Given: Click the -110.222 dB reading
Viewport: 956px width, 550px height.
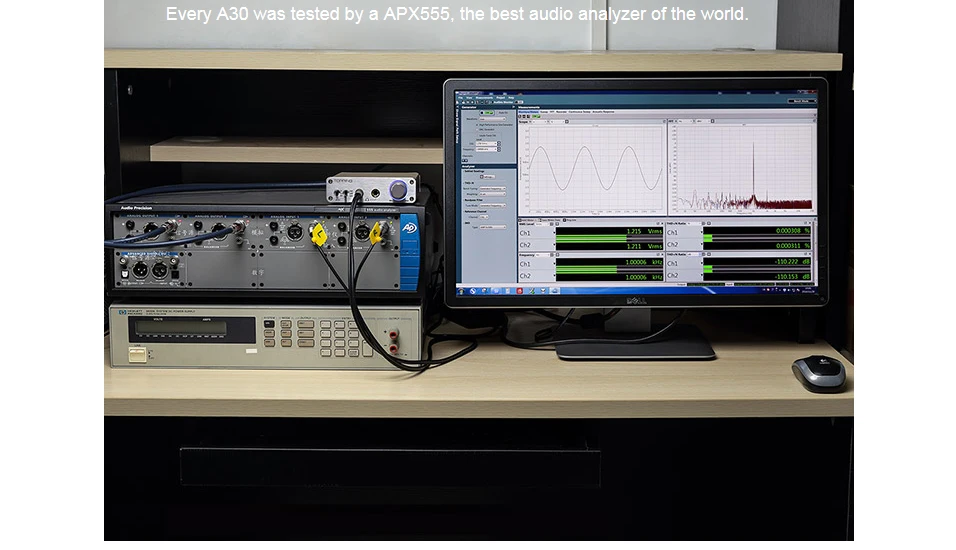Looking at the screenshot, I should tap(792, 262).
